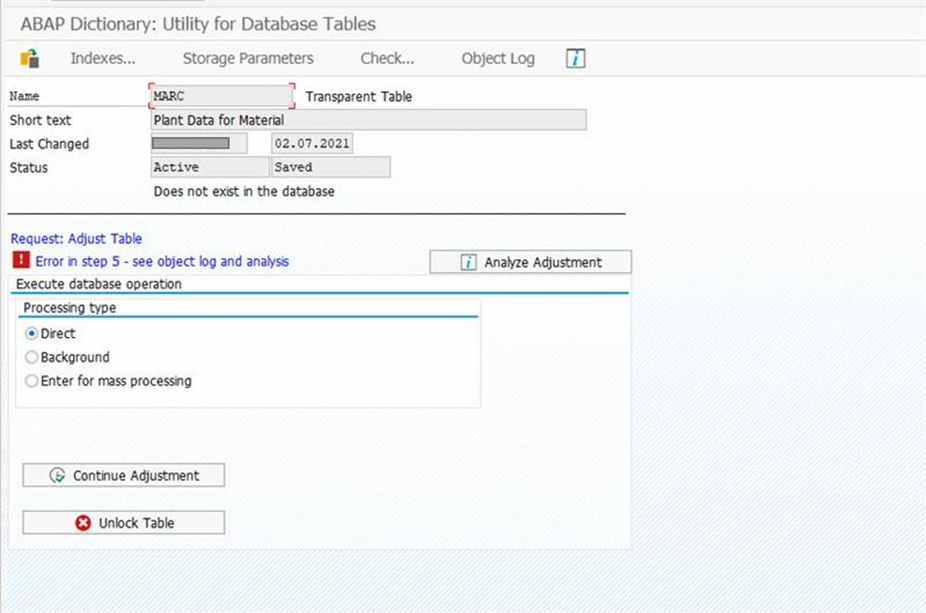Click the Display/Change lock icon
Image resolution: width=926 pixels, height=613 pixels.
tap(27, 58)
